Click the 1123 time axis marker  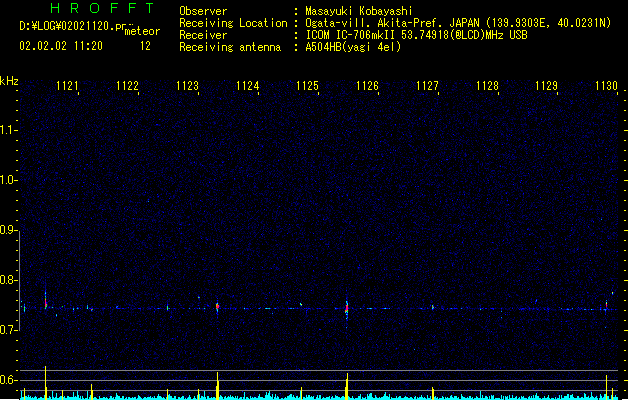pyautogui.click(x=187, y=85)
